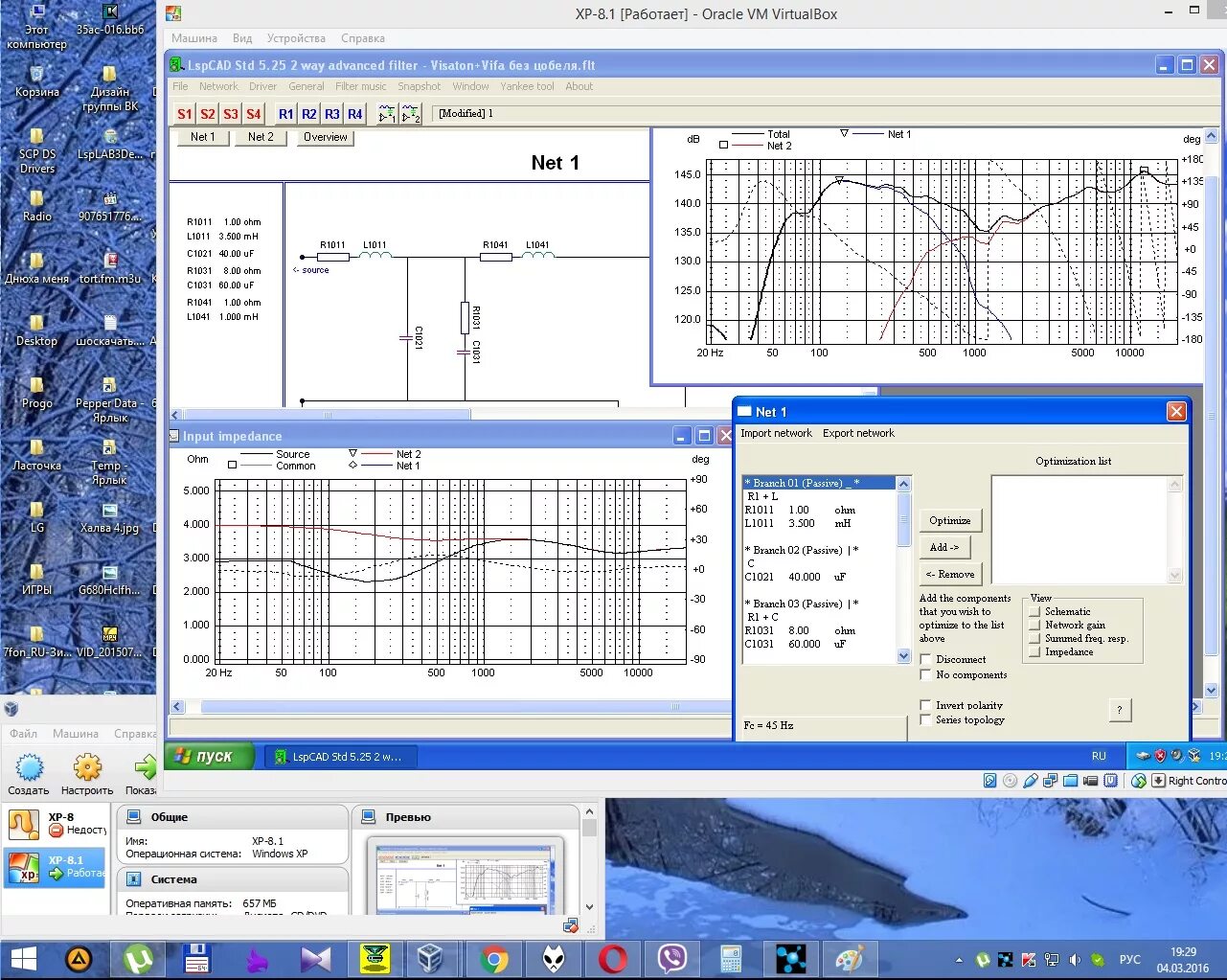Click the VirtualBox hard disk status icon

coord(990,781)
